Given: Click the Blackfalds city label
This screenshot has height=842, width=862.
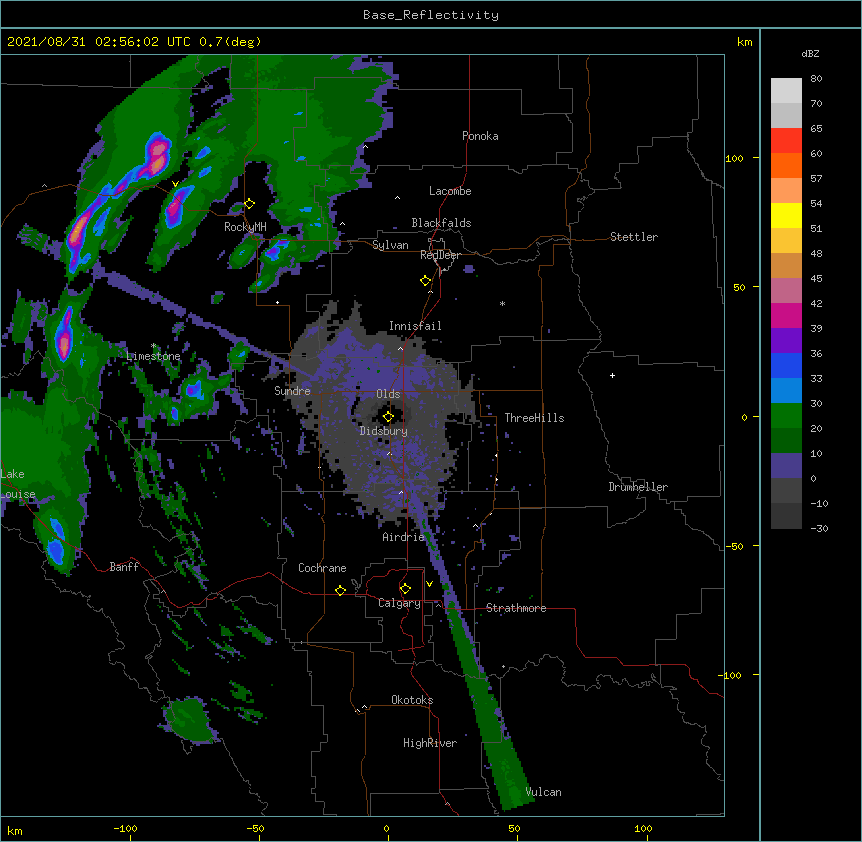Looking at the screenshot, I should [x=441, y=223].
